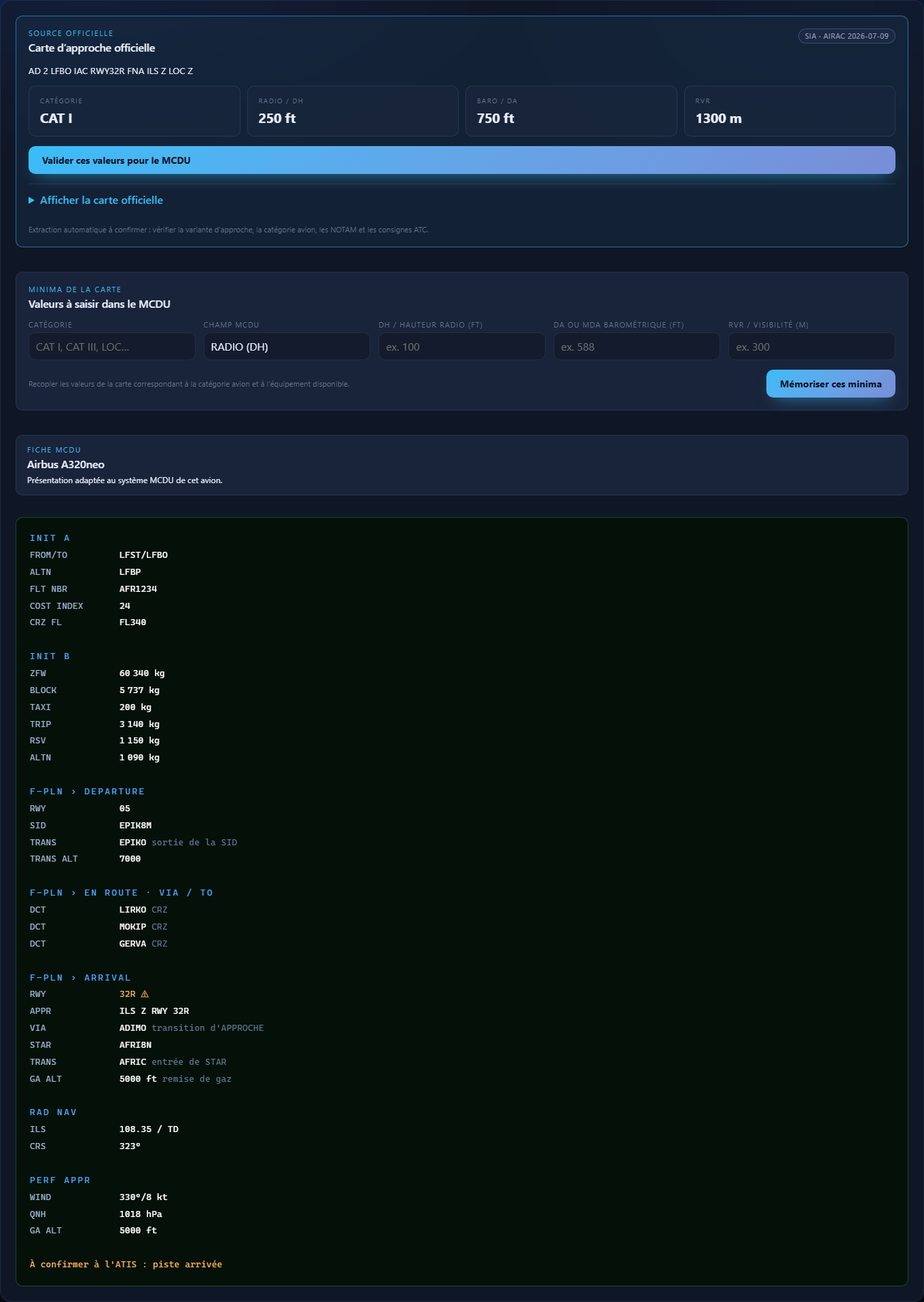
Task: Click the cost index value 24
Action: [x=125, y=606]
